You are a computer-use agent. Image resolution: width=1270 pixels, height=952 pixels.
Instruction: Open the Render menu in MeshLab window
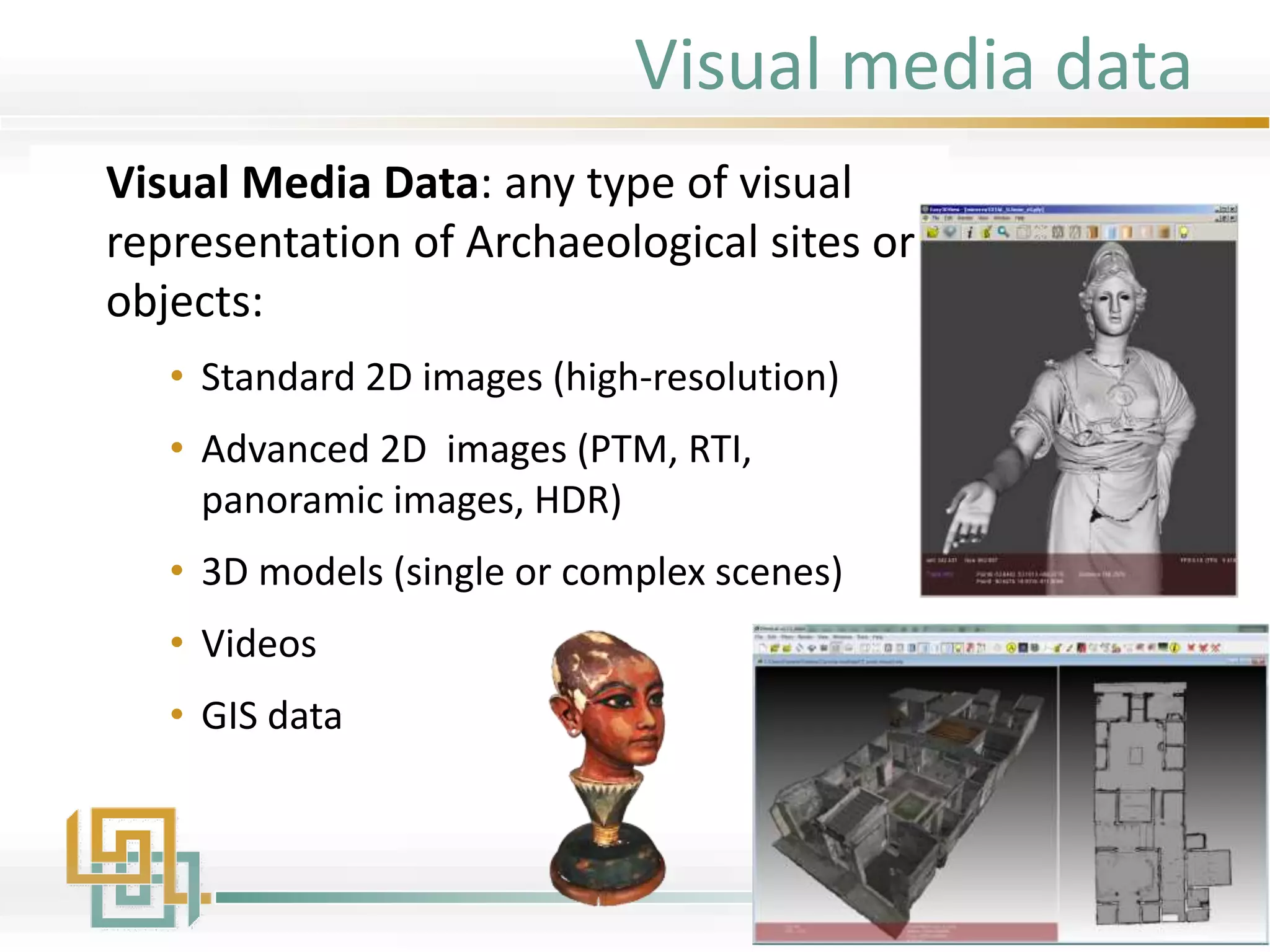805,637
